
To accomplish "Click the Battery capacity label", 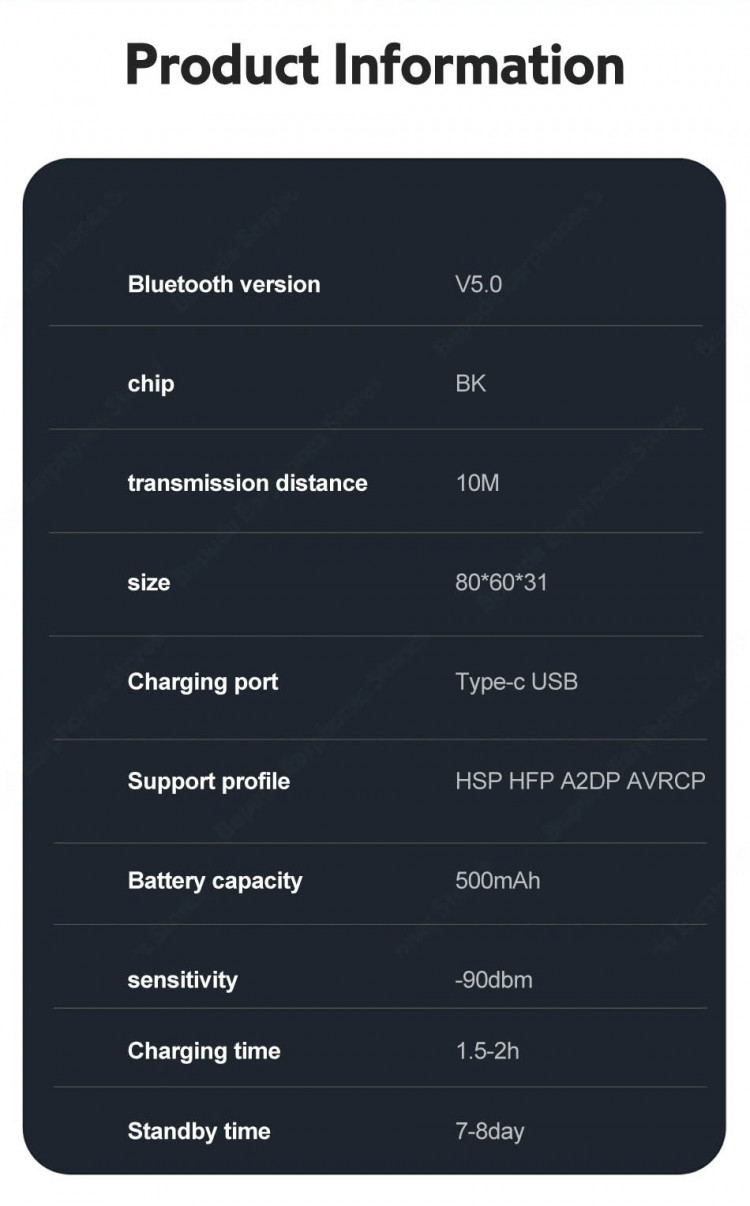I will point(215,881).
